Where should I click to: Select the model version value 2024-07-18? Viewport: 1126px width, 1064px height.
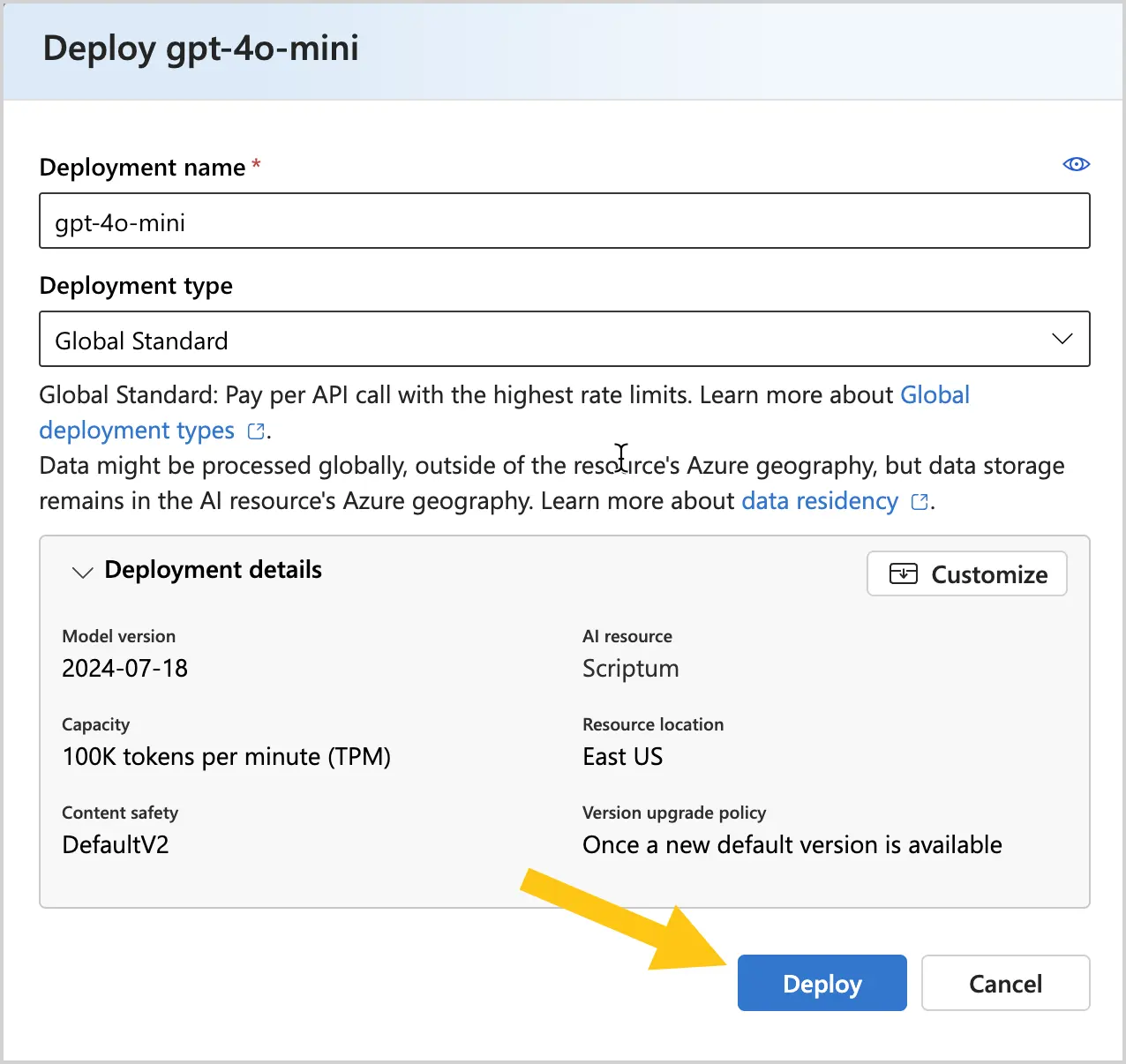point(124,669)
